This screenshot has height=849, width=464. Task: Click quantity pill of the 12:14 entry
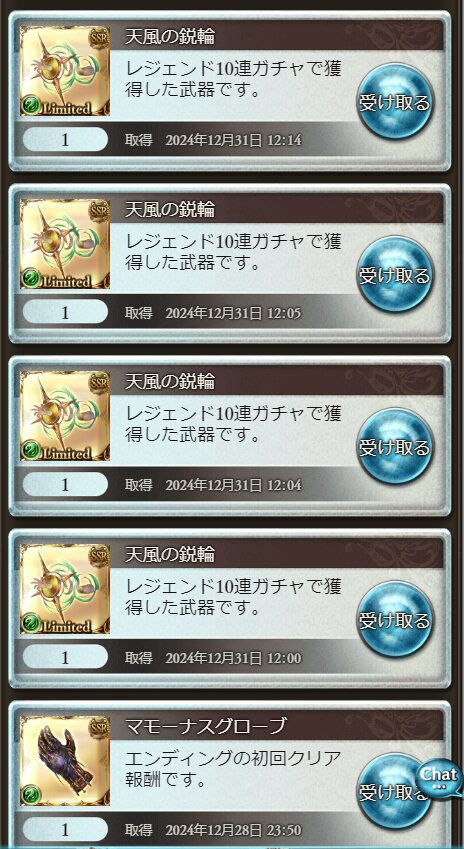(66, 140)
